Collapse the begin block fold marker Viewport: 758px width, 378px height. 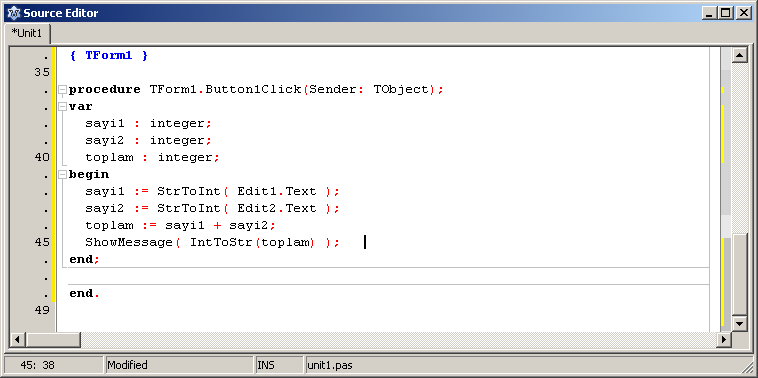pos(62,174)
